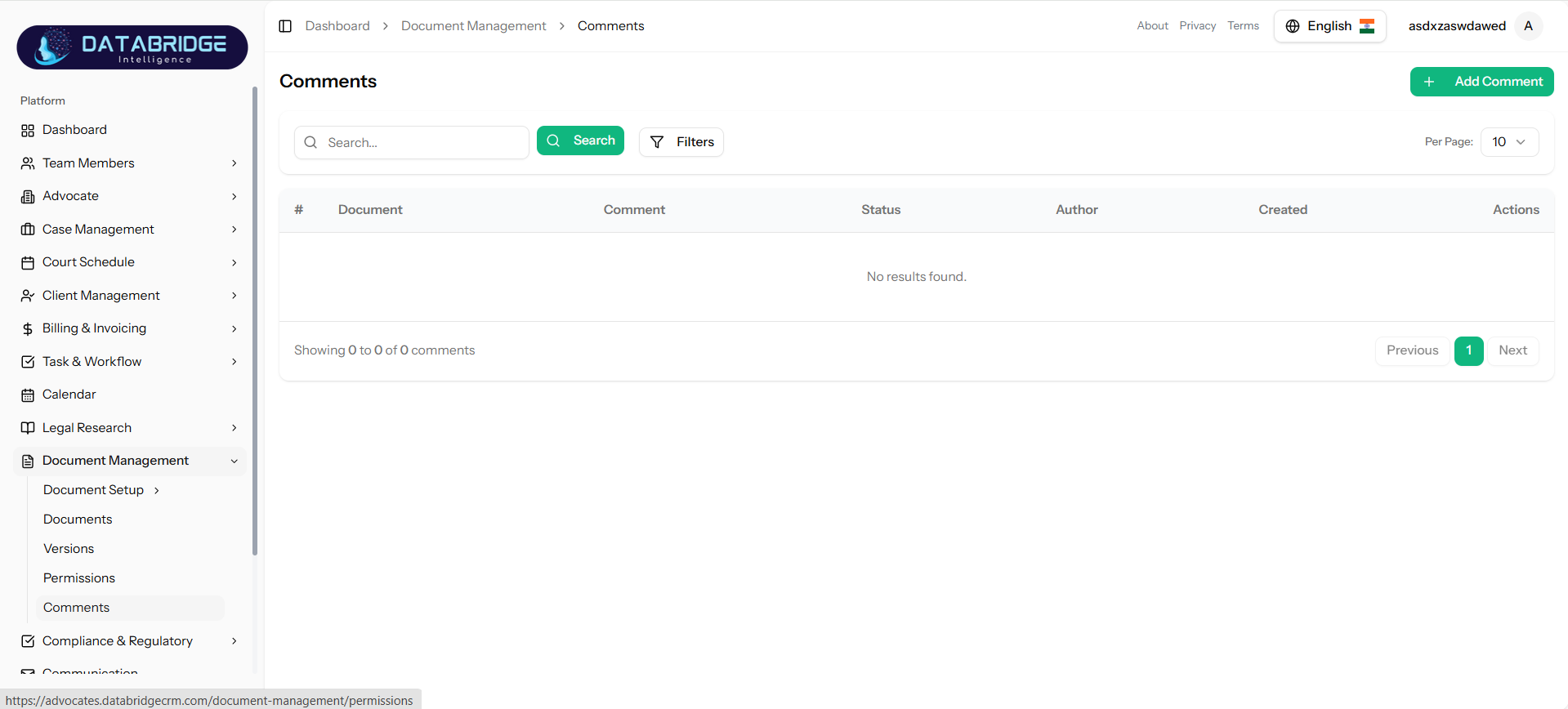
Task: Expand the Court Schedule chevron
Action: click(235, 263)
